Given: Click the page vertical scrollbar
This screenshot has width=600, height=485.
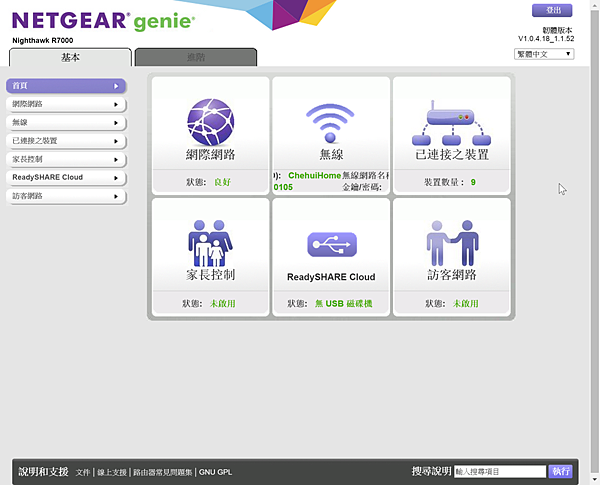Looking at the screenshot, I should coord(595,241).
